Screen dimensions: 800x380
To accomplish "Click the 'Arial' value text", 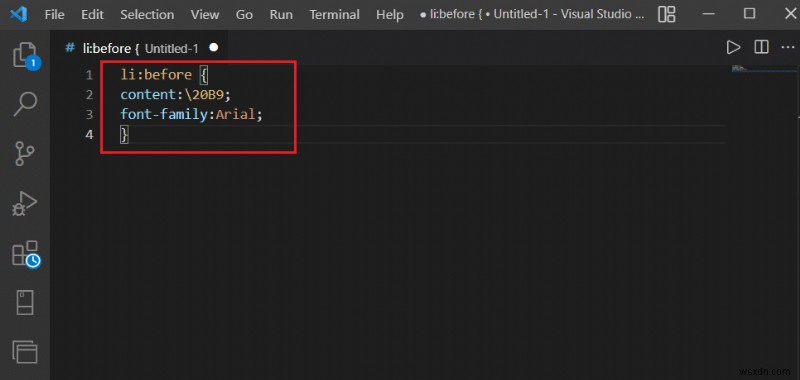I will (235, 114).
